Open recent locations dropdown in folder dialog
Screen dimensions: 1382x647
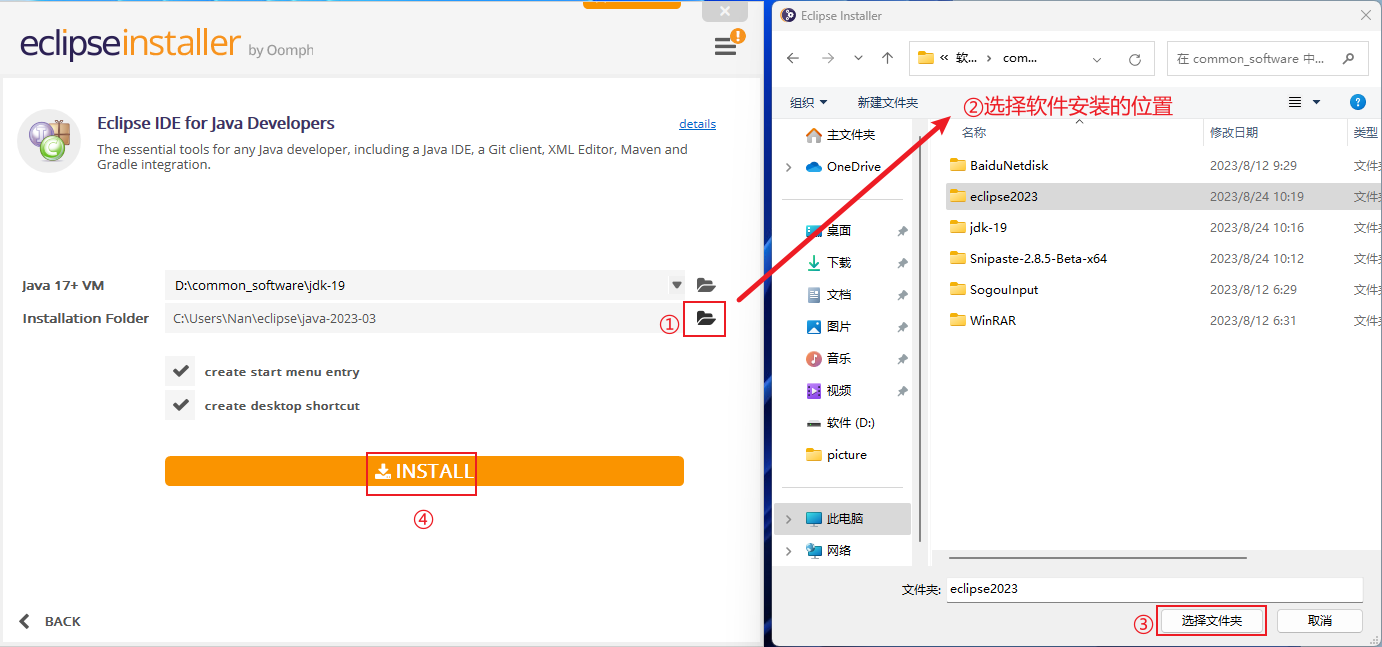coord(858,58)
